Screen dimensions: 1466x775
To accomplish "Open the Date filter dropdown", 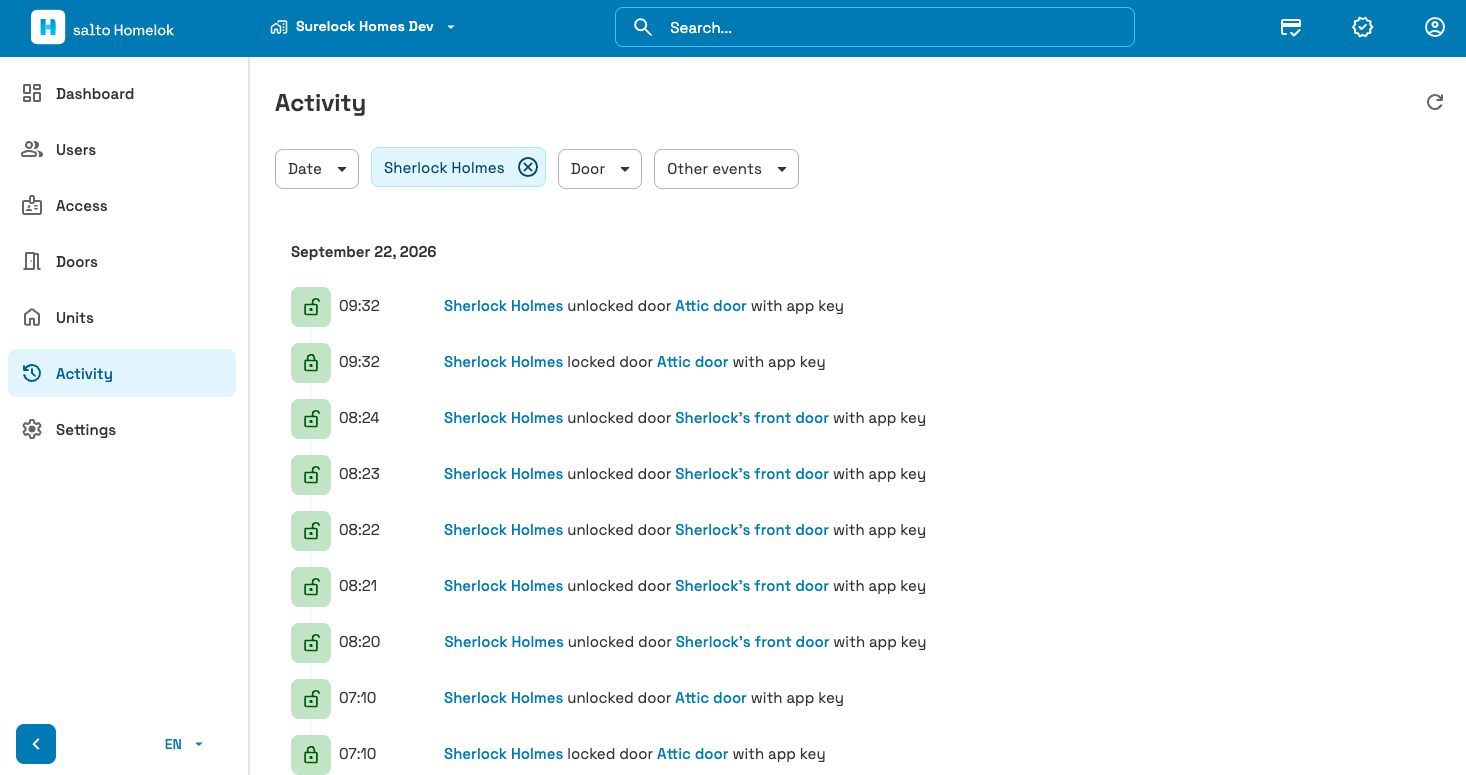I will point(317,169).
